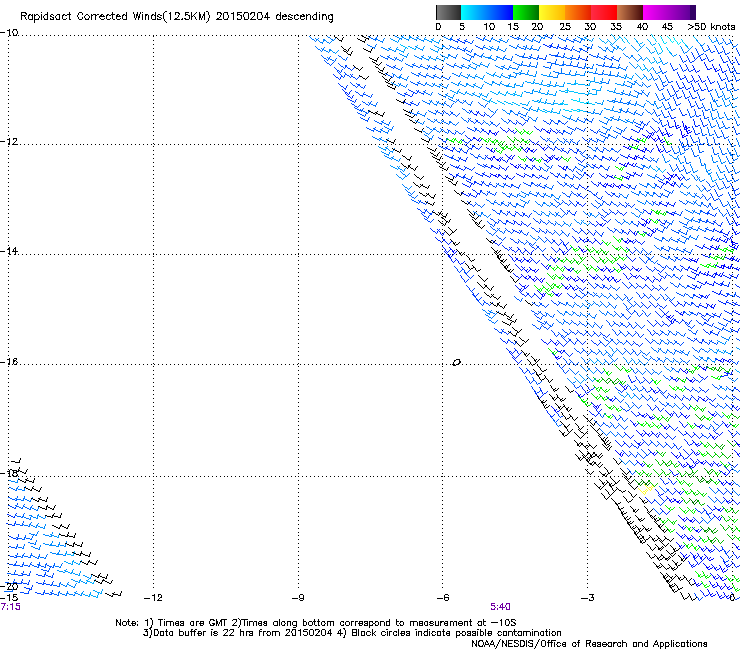The image size is (740, 650).
Task: Click the NOAA/NESDIS credit text
Action: pyautogui.click(x=589, y=643)
